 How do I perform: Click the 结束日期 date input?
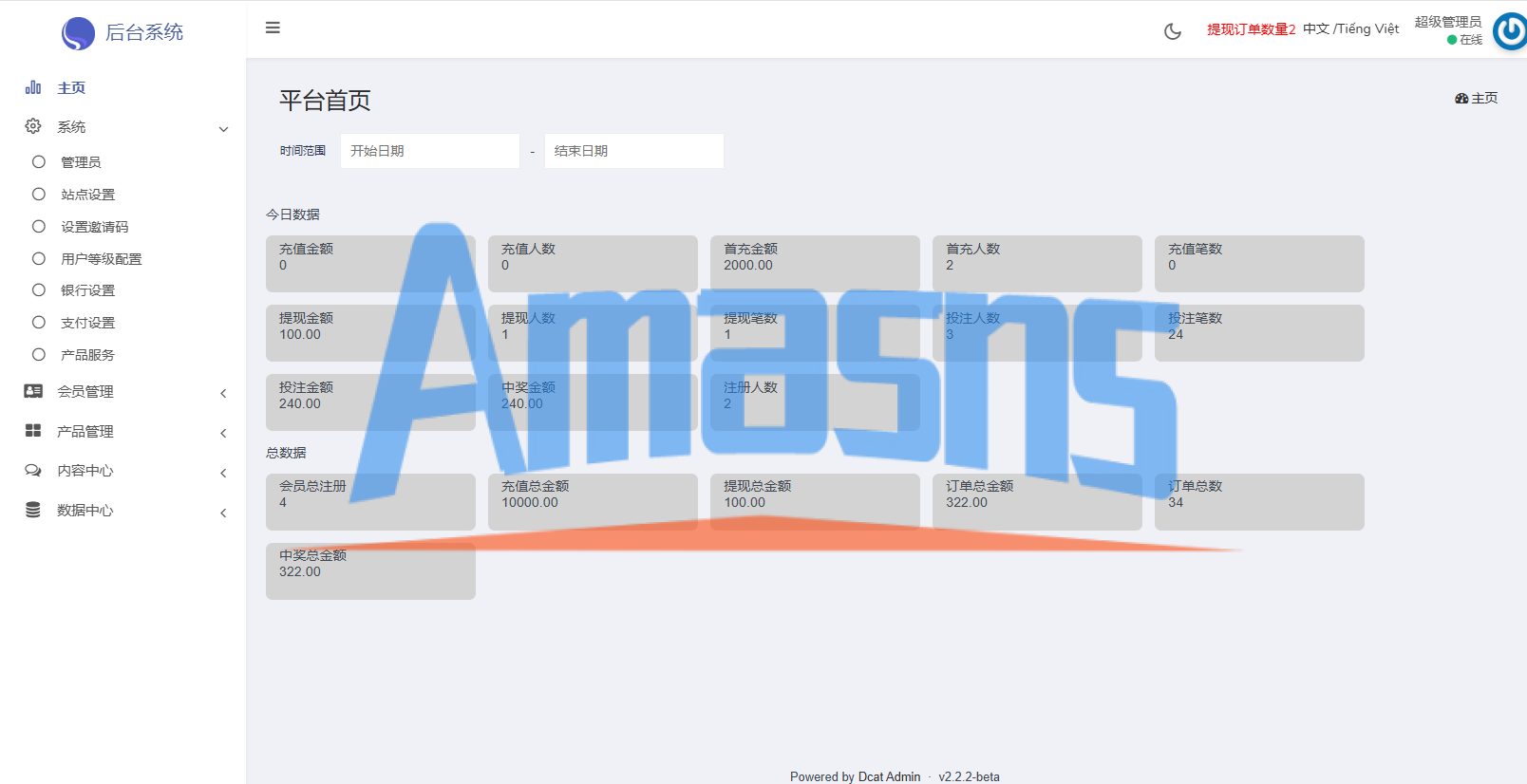coord(634,151)
